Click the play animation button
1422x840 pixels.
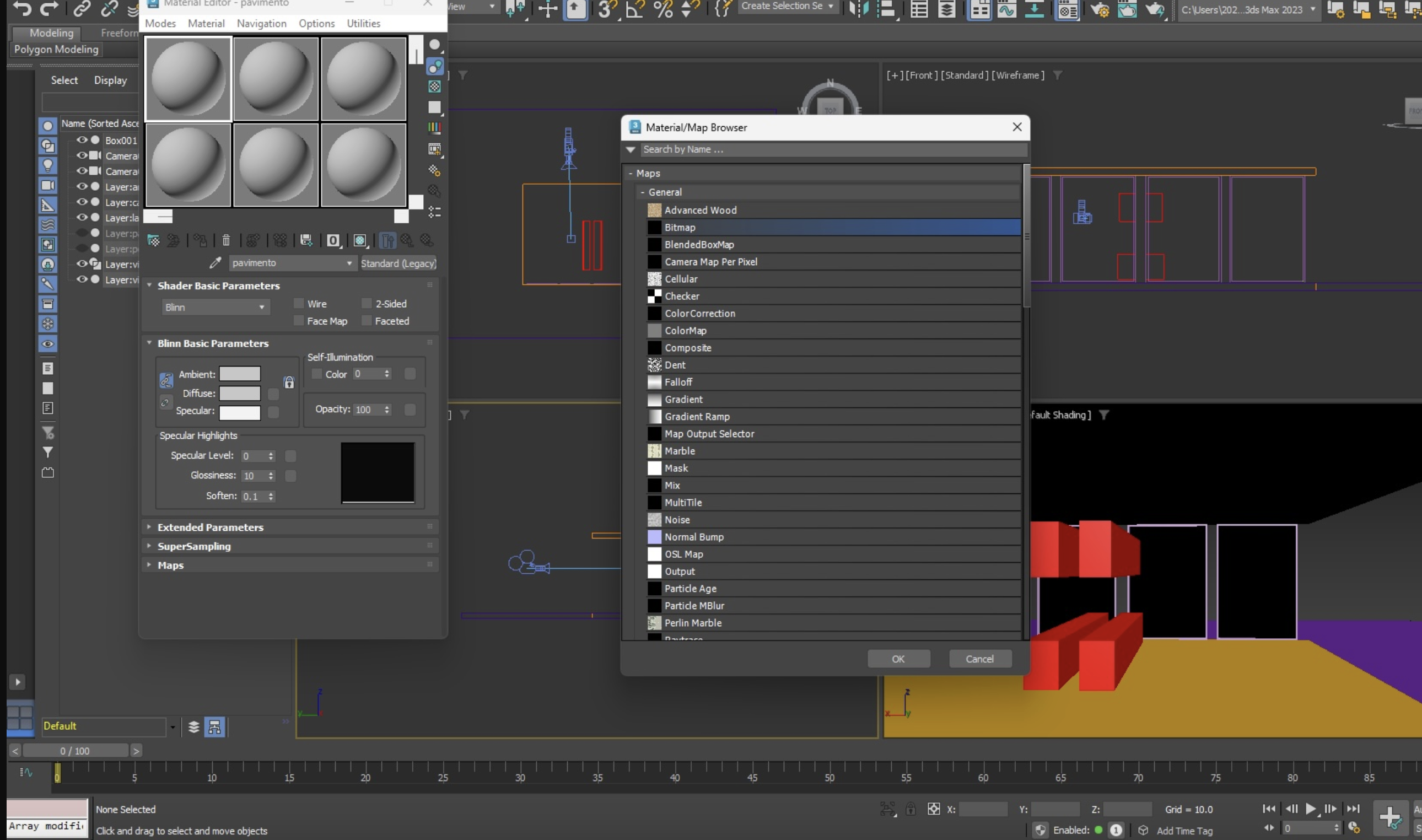coord(1311,809)
